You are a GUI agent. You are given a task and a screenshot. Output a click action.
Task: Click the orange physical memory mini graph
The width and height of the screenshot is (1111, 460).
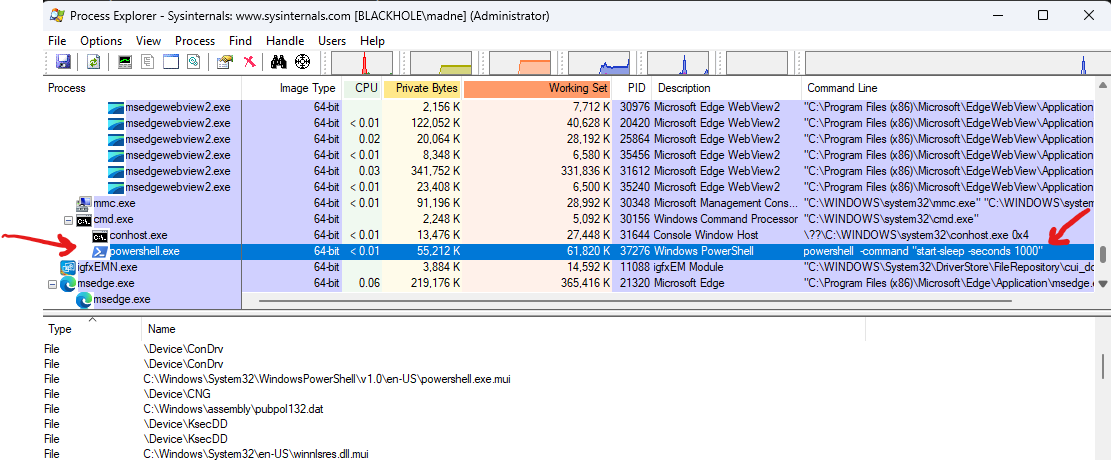[x=520, y=63]
